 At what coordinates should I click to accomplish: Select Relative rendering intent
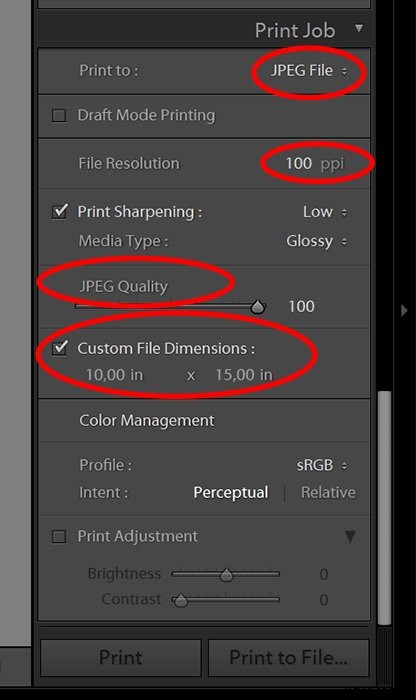pyautogui.click(x=328, y=492)
